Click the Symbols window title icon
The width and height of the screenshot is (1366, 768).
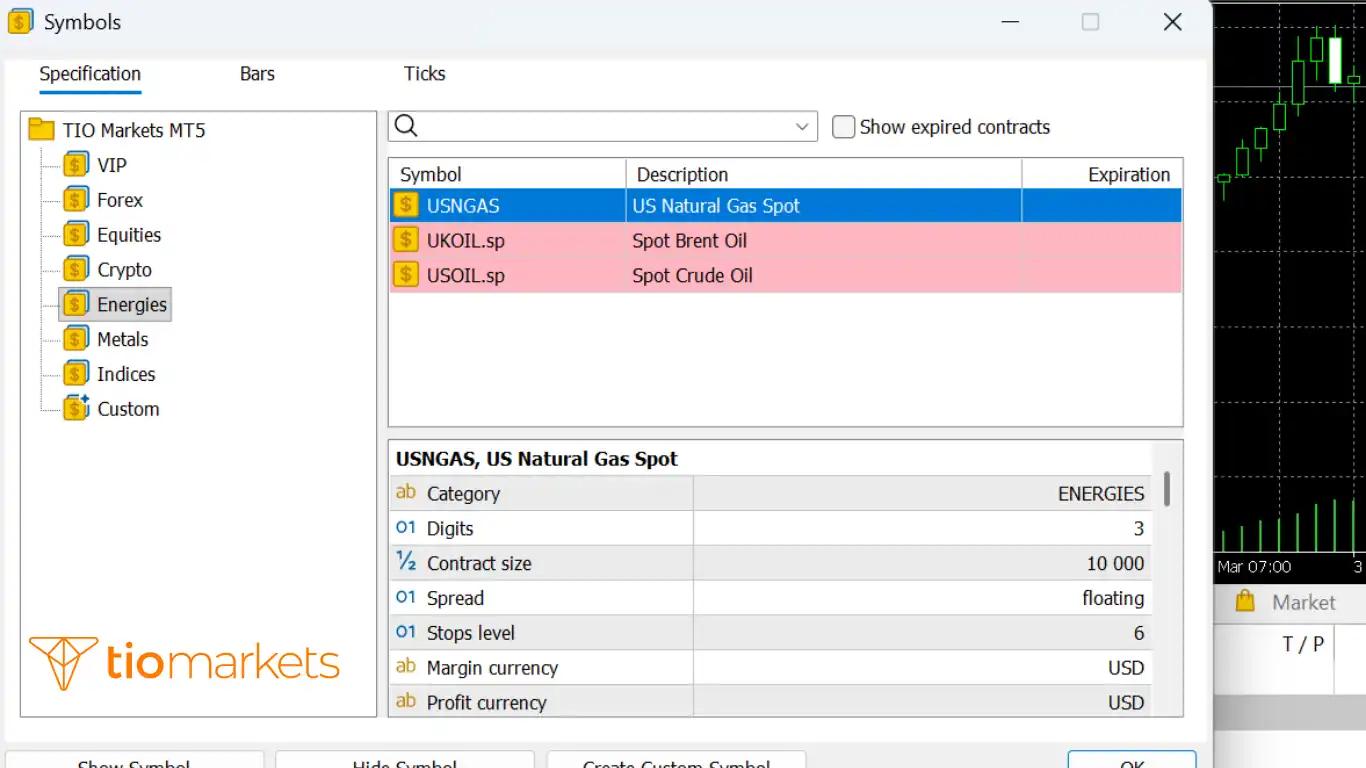coord(21,21)
